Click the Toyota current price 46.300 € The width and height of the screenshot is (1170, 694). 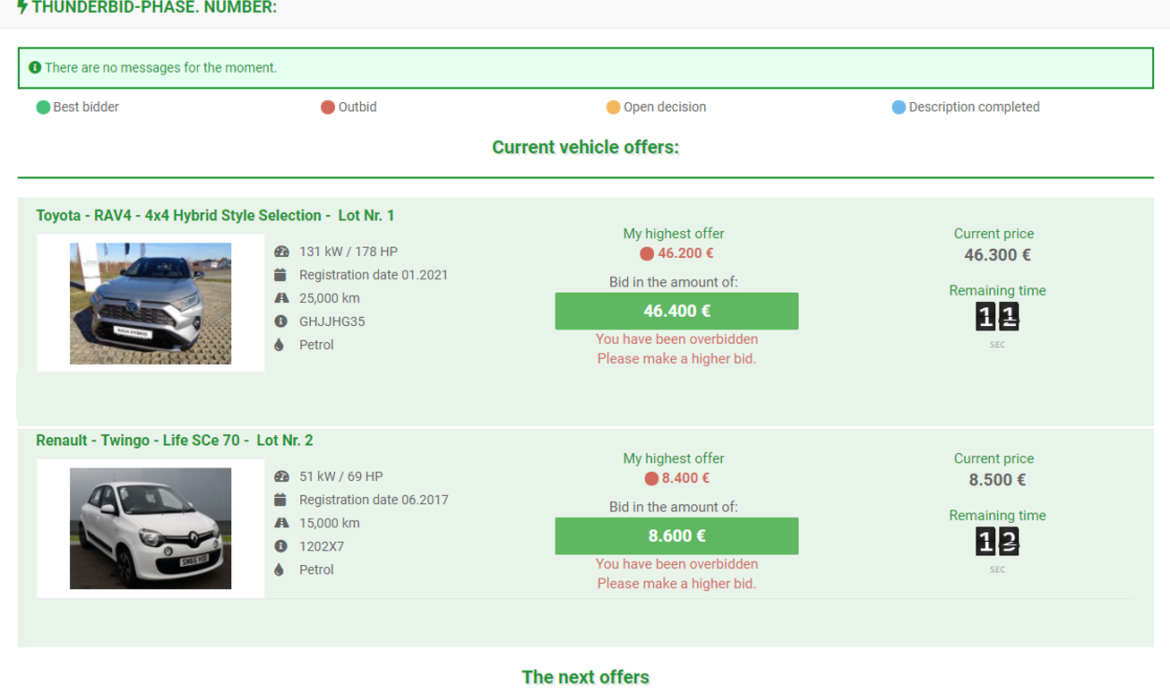[997, 255]
